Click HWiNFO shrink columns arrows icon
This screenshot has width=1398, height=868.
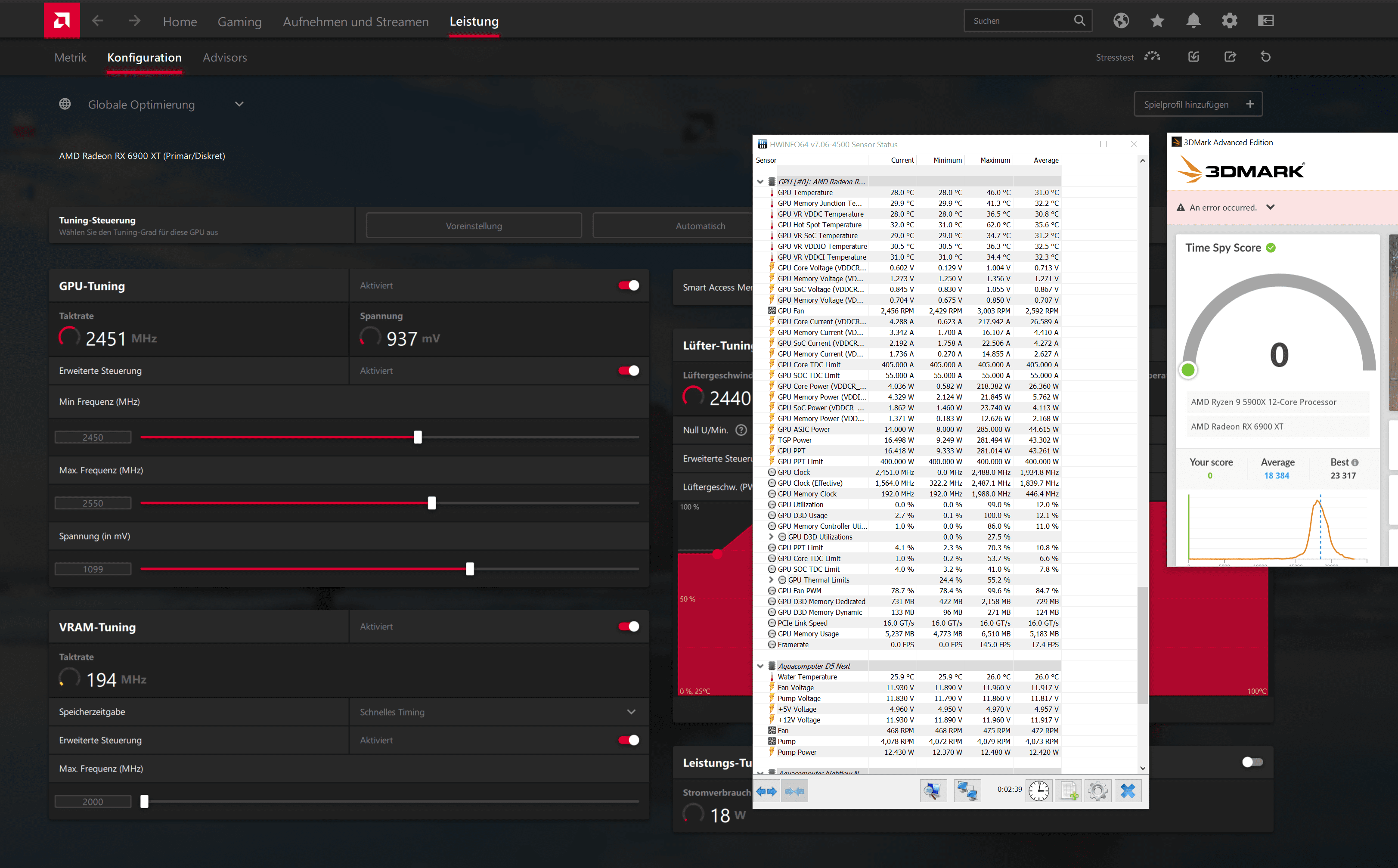(x=794, y=791)
